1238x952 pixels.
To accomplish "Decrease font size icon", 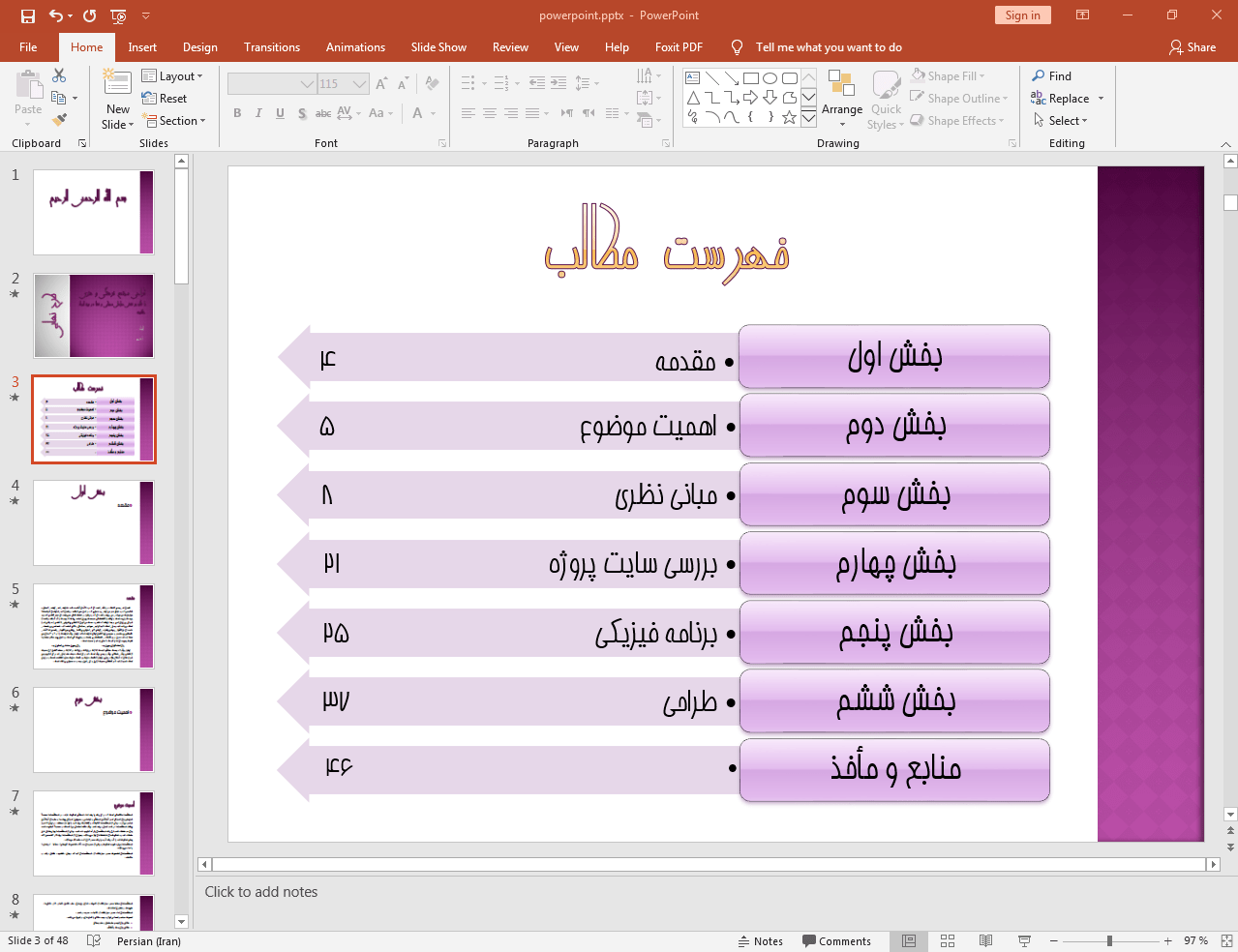I will coord(403,84).
